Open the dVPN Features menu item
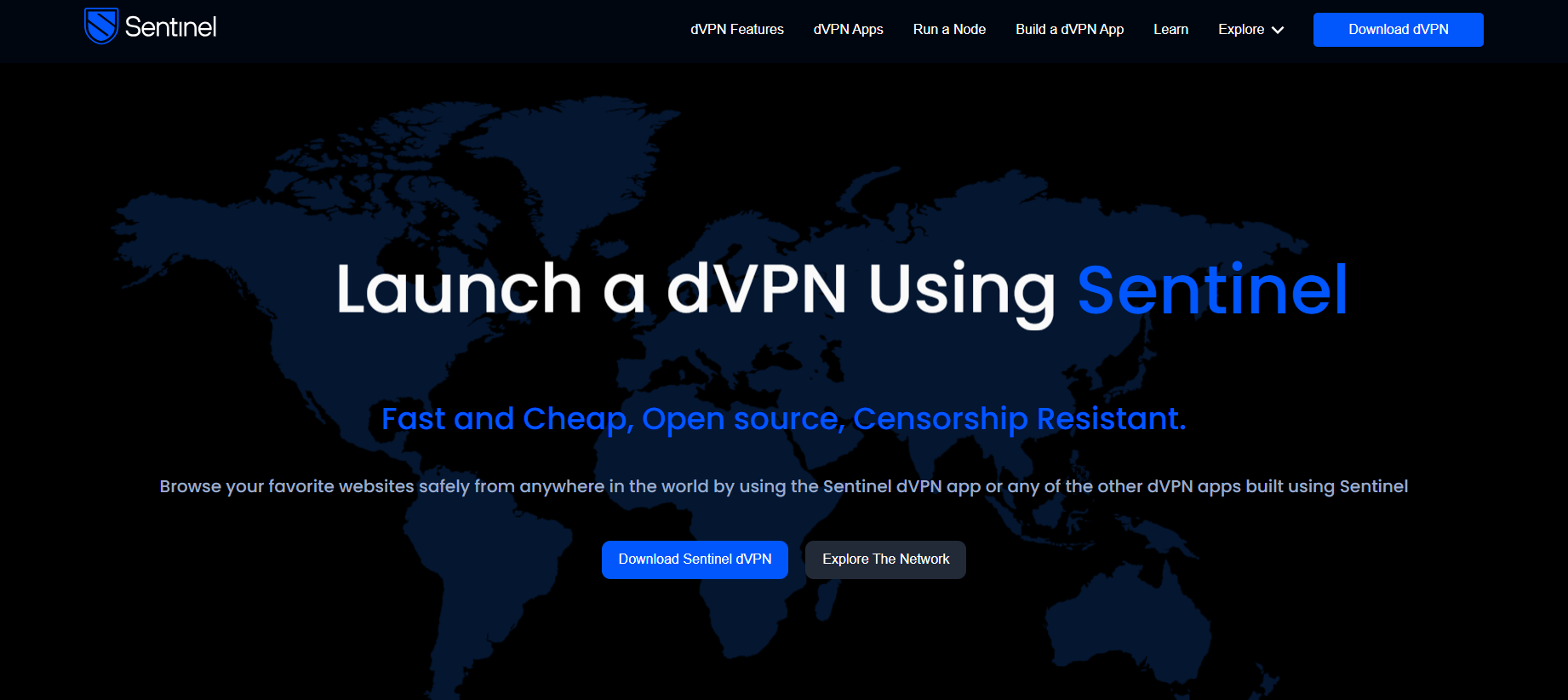This screenshot has height=700, width=1568. coord(737,29)
